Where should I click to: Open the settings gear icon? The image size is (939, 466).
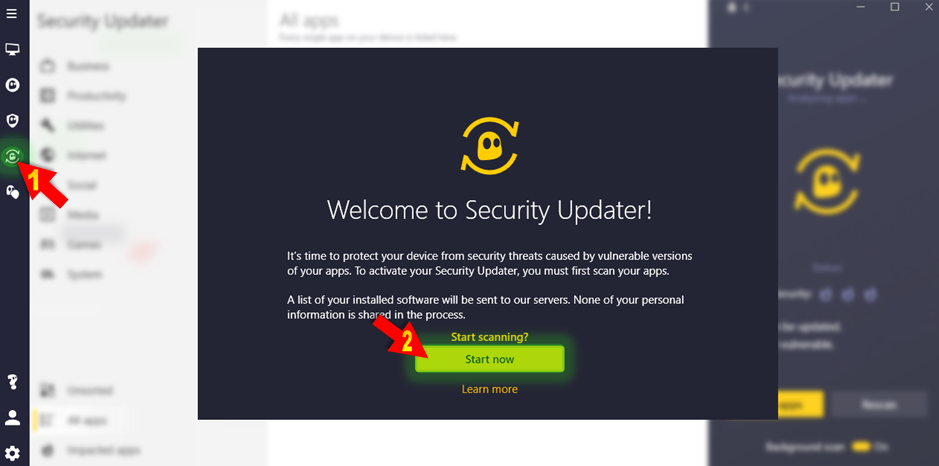[12, 453]
